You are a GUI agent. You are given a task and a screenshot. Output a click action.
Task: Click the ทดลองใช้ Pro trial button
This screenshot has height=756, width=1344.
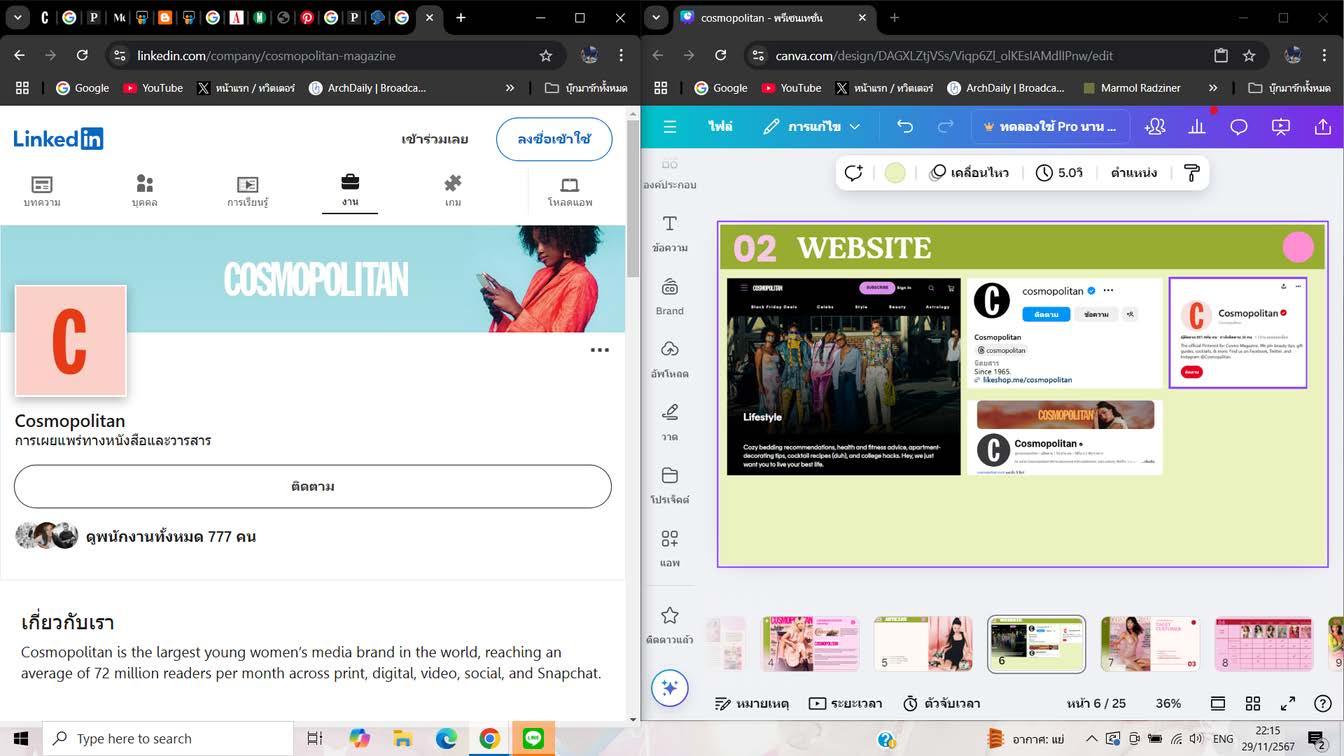[x=1050, y=127]
